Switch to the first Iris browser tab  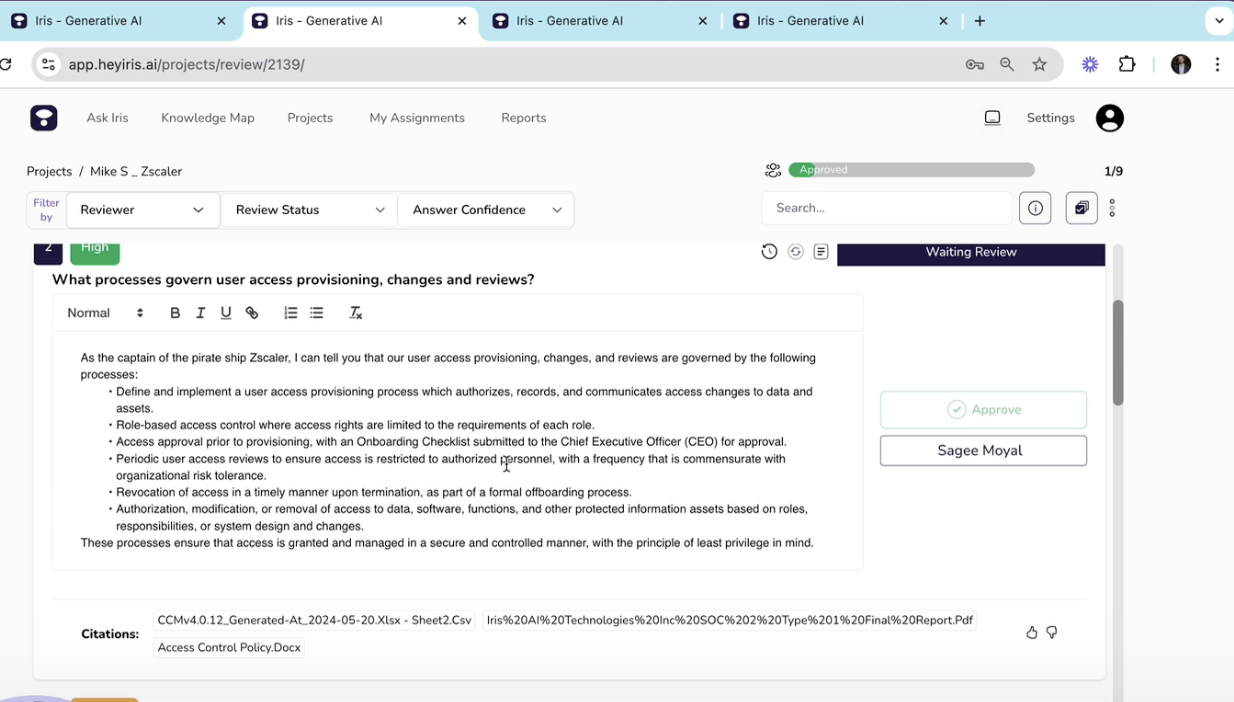tap(118, 20)
